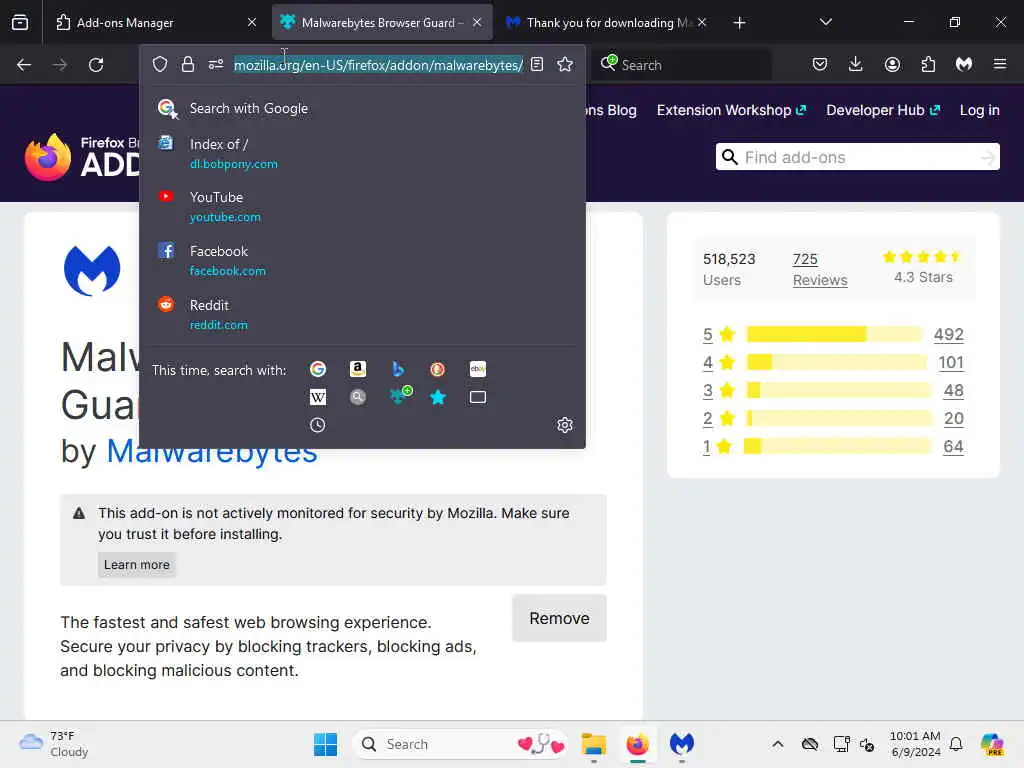The image size is (1024, 768).
Task: Open the Developer Hub link
Action: [883, 110]
